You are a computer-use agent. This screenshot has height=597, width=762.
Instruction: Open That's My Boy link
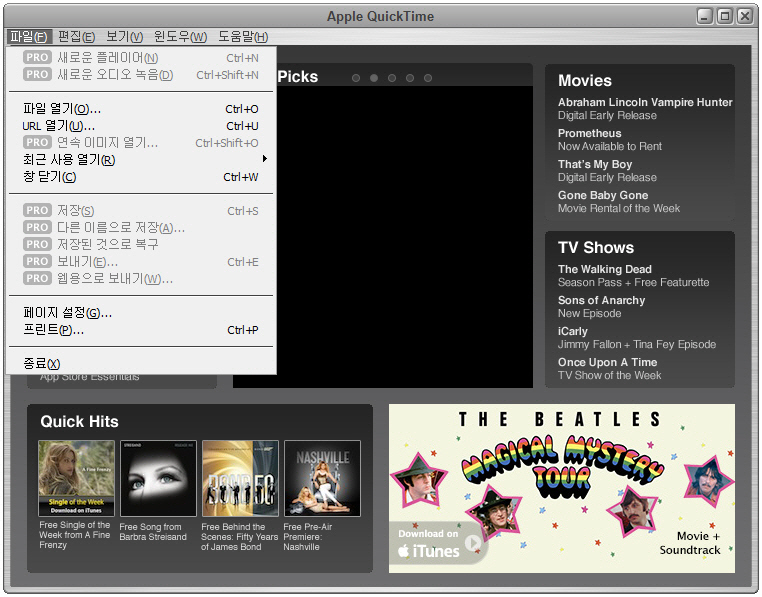click(595, 164)
